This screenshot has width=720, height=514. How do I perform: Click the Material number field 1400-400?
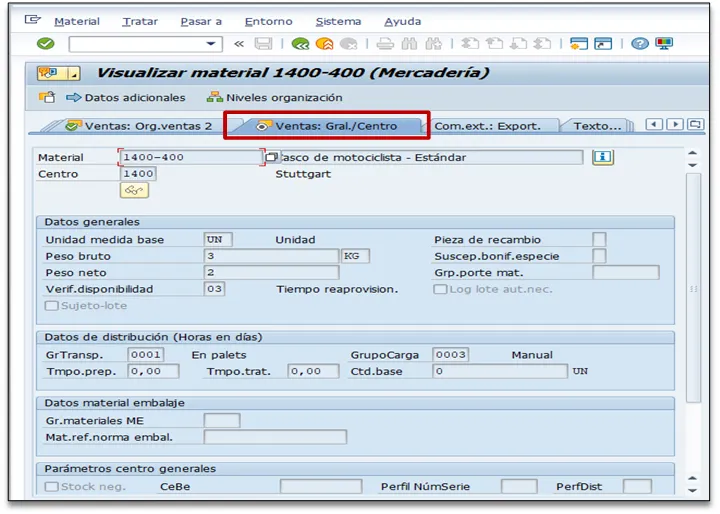191,157
